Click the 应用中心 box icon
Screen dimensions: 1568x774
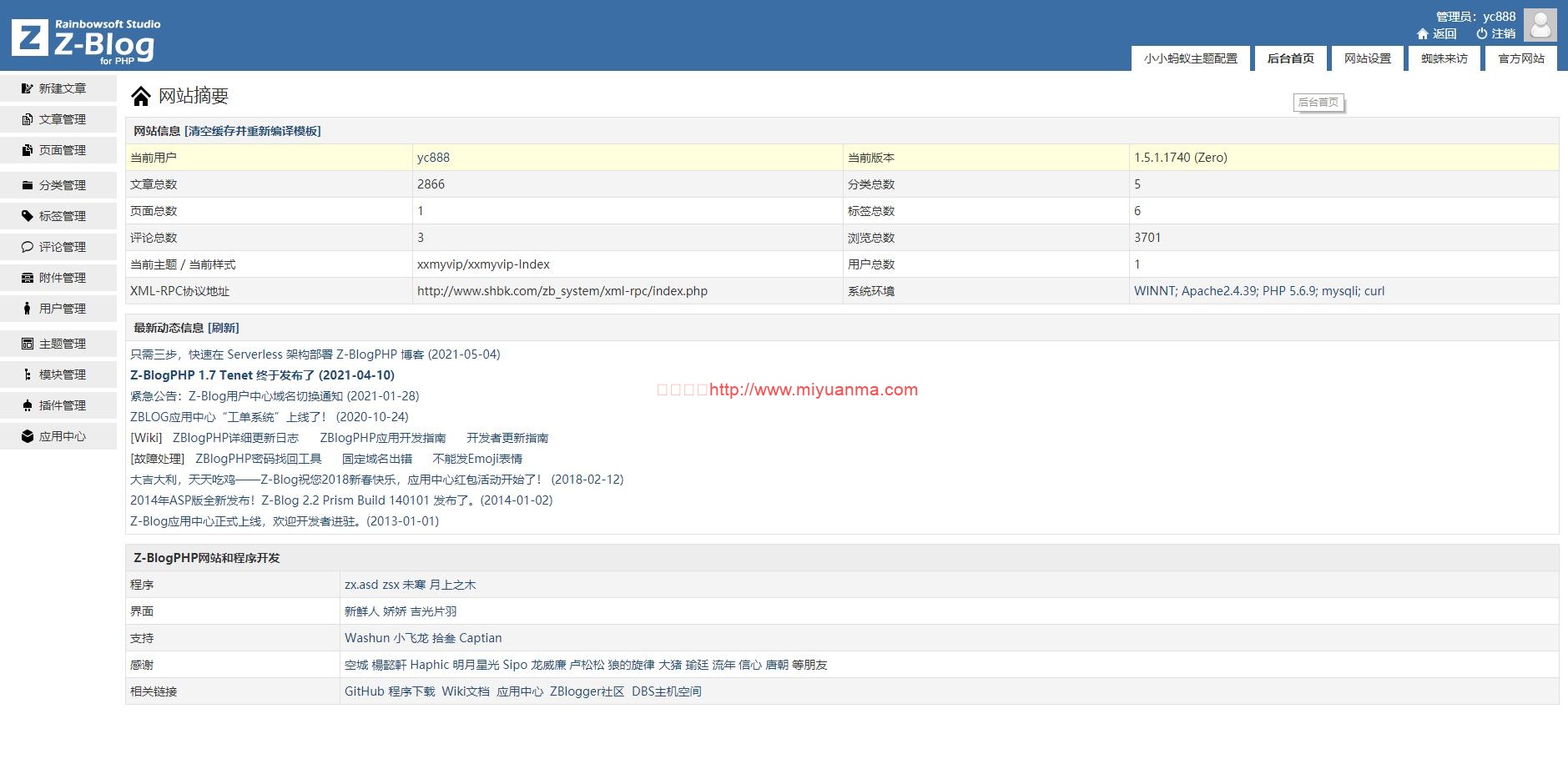[x=28, y=436]
